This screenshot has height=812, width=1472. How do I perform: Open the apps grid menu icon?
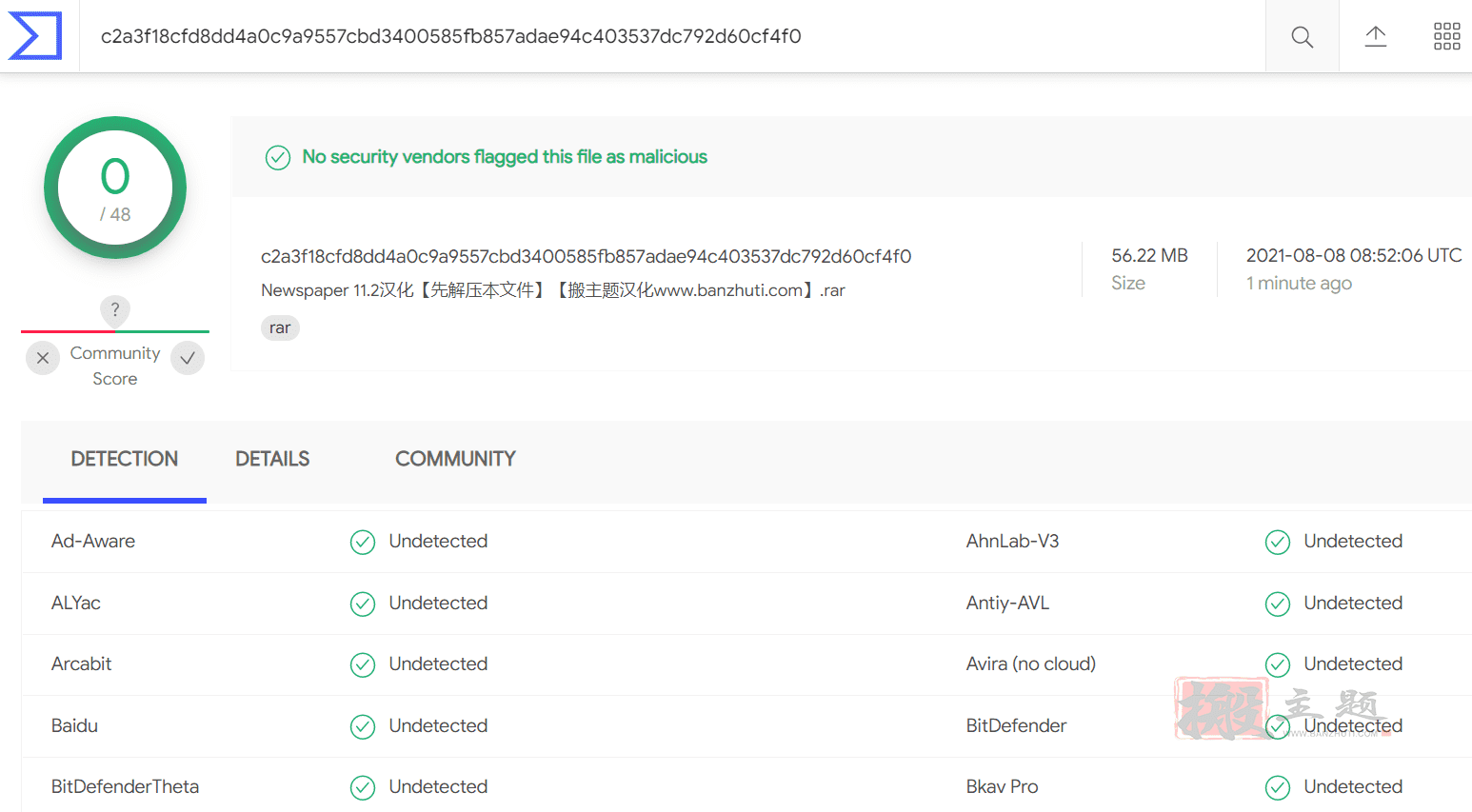(1447, 36)
